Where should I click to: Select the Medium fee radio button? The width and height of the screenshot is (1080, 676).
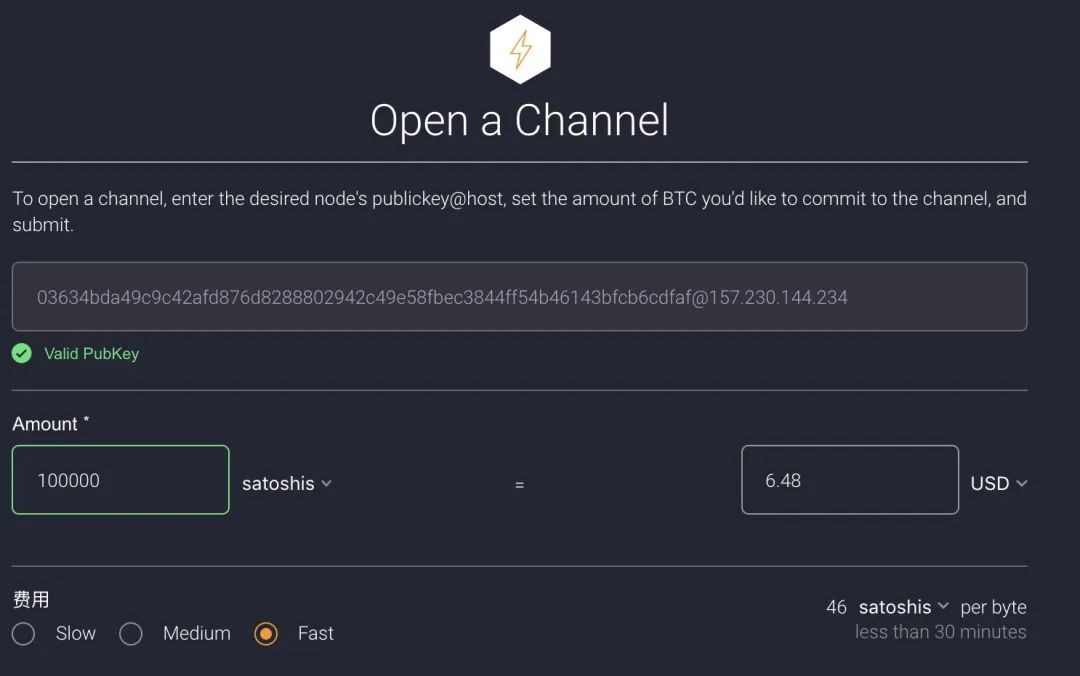(x=131, y=634)
